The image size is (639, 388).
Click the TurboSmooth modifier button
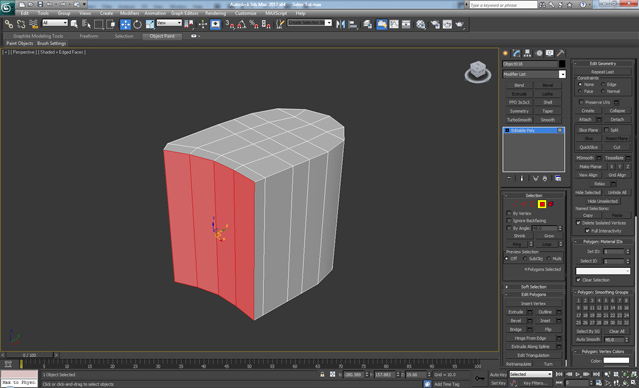519,120
